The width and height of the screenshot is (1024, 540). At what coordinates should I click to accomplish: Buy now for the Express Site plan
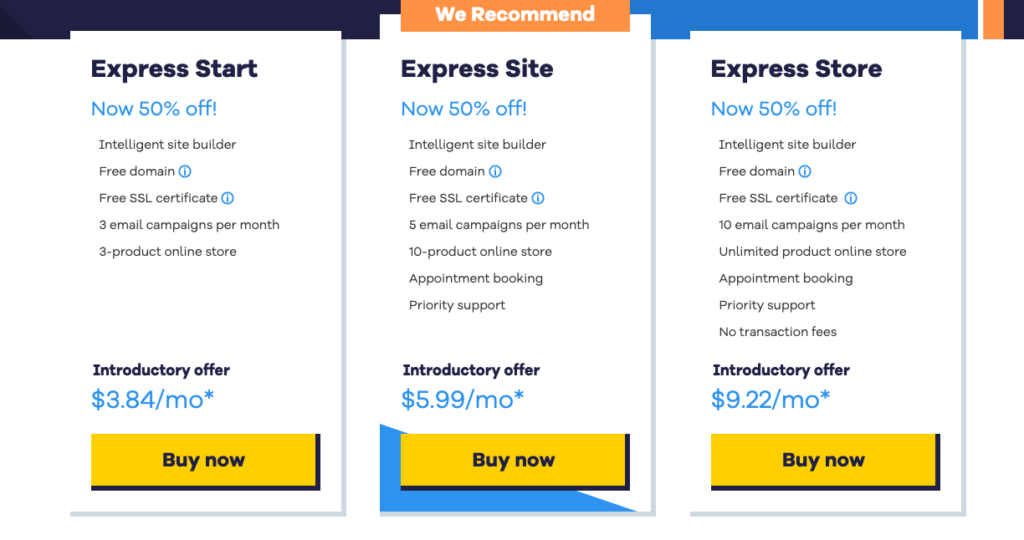(x=515, y=461)
